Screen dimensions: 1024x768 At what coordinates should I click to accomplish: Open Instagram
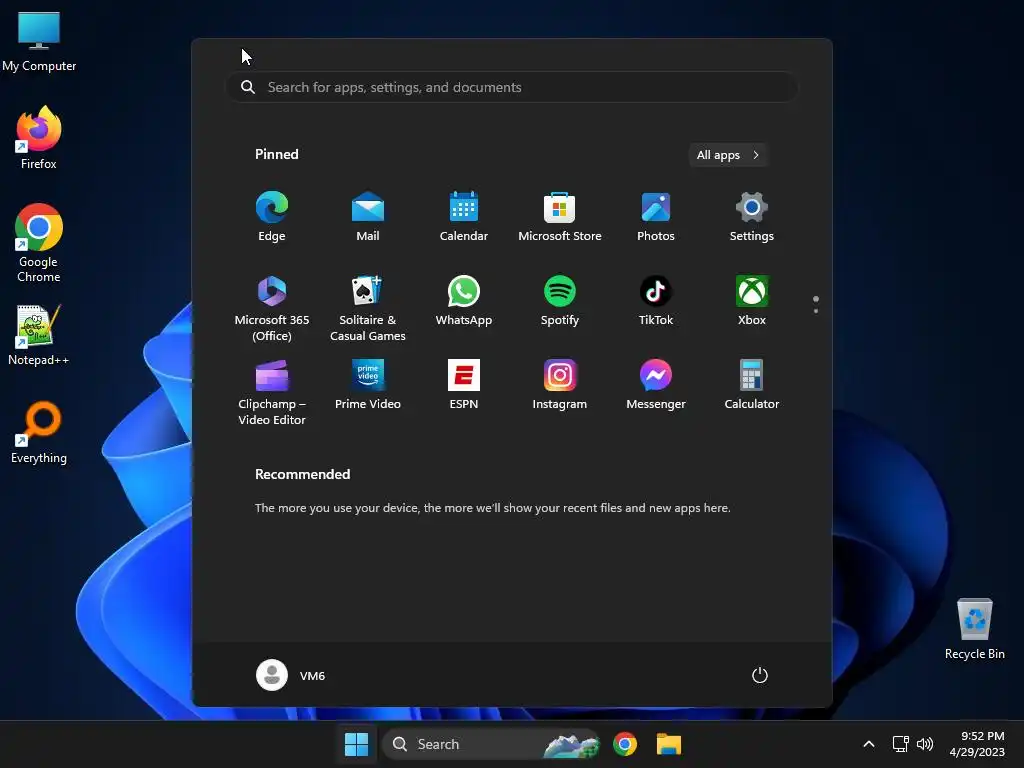point(560,385)
